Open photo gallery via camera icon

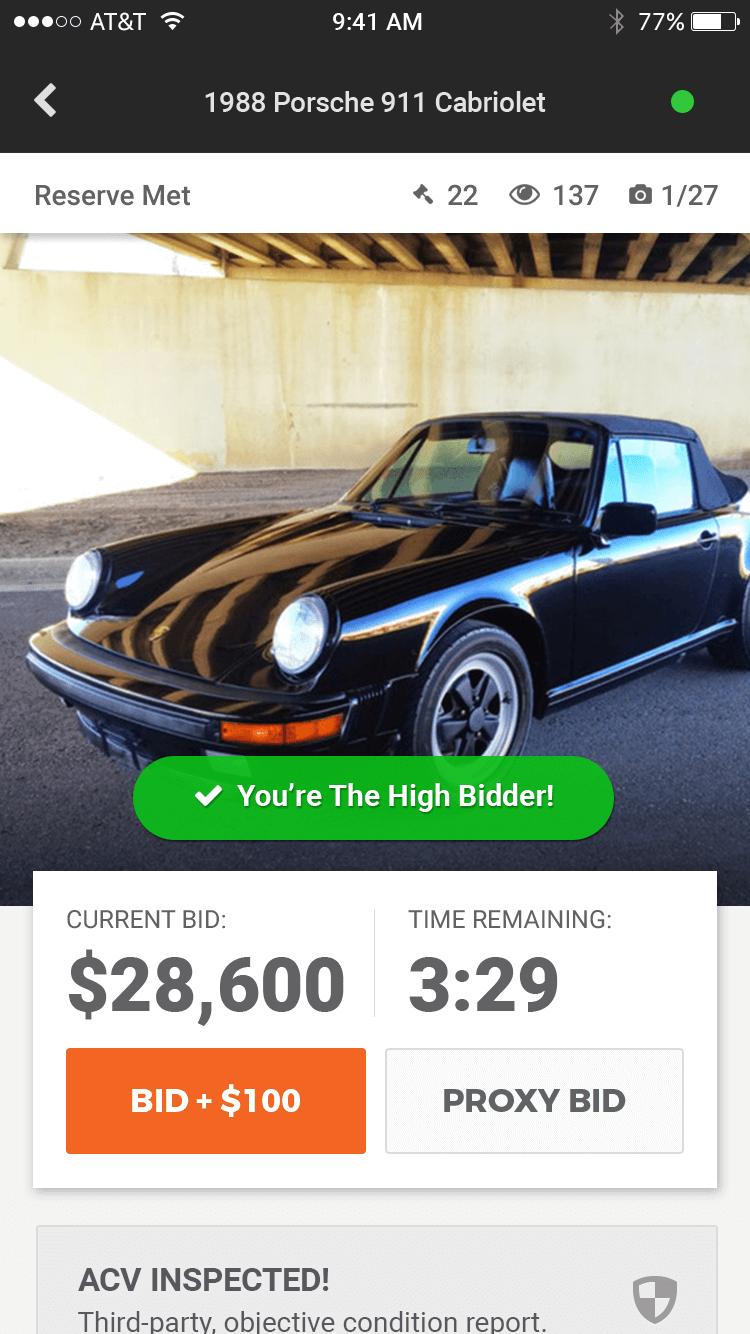[x=640, y=195]
